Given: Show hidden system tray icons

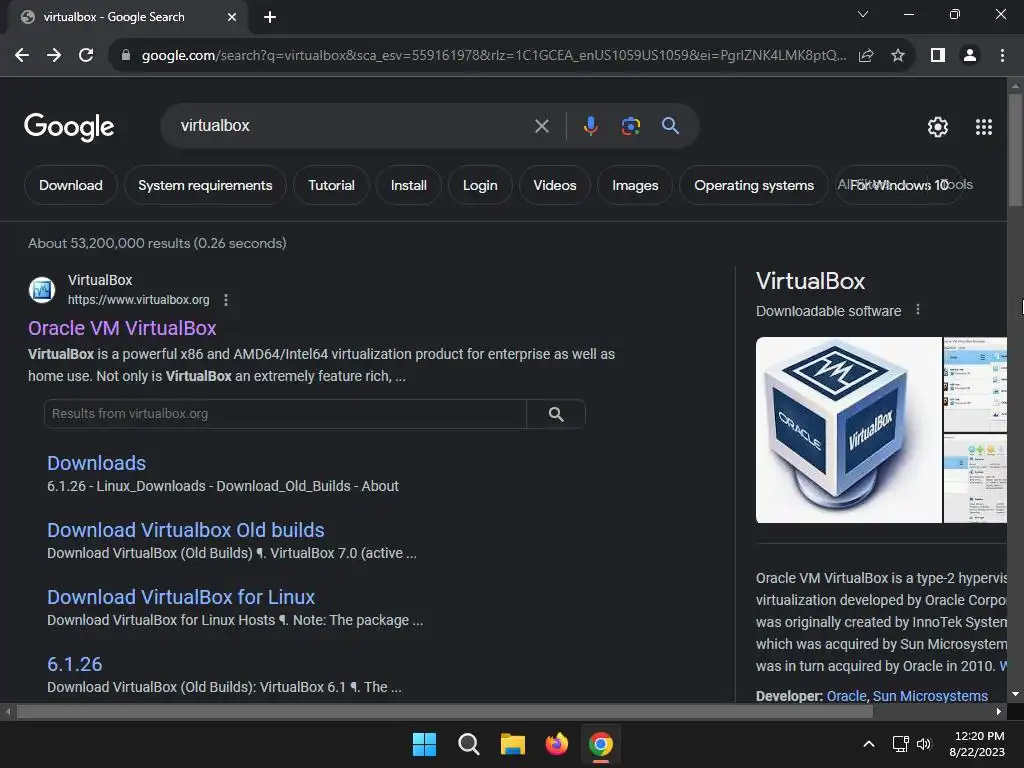Looking at the screenshot, I should pyautogui.click(x=869, y=744).
